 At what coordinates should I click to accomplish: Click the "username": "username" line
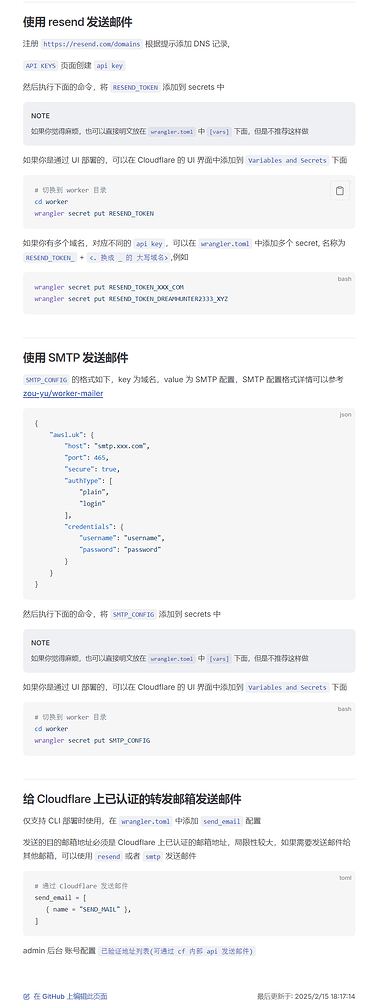(122, 538)
